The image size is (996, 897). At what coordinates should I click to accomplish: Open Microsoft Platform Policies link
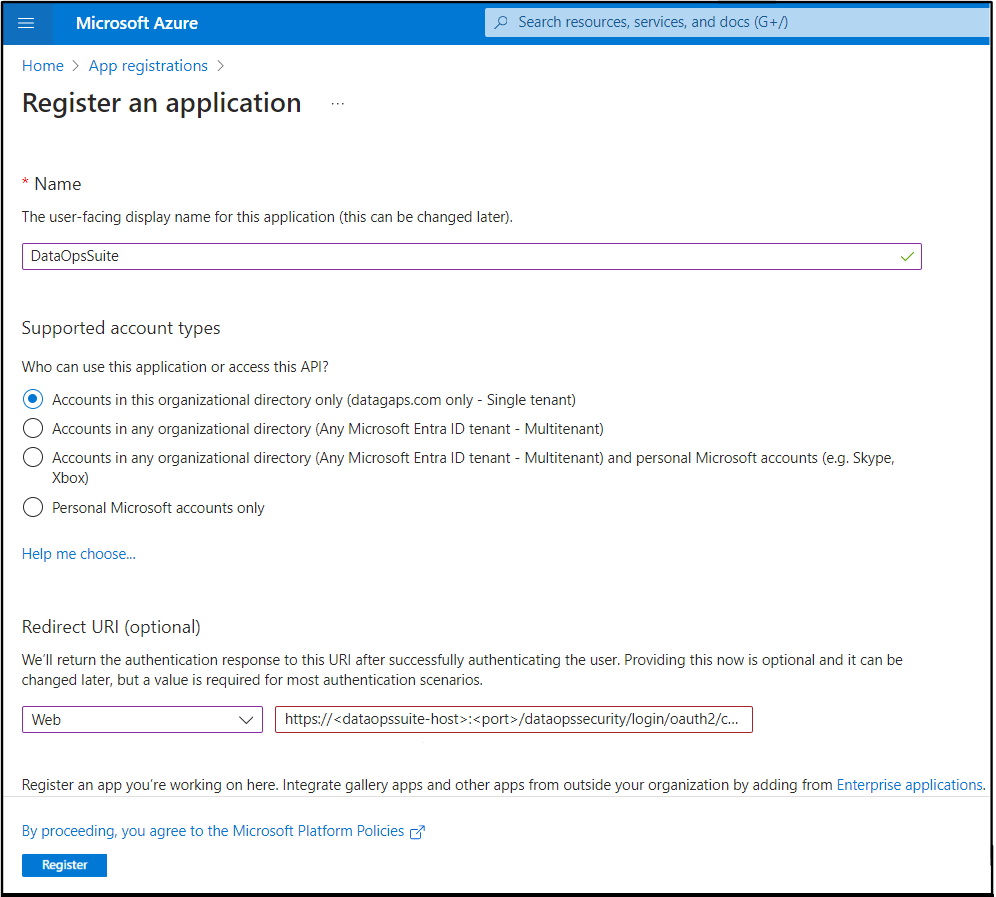click(213, 831)
